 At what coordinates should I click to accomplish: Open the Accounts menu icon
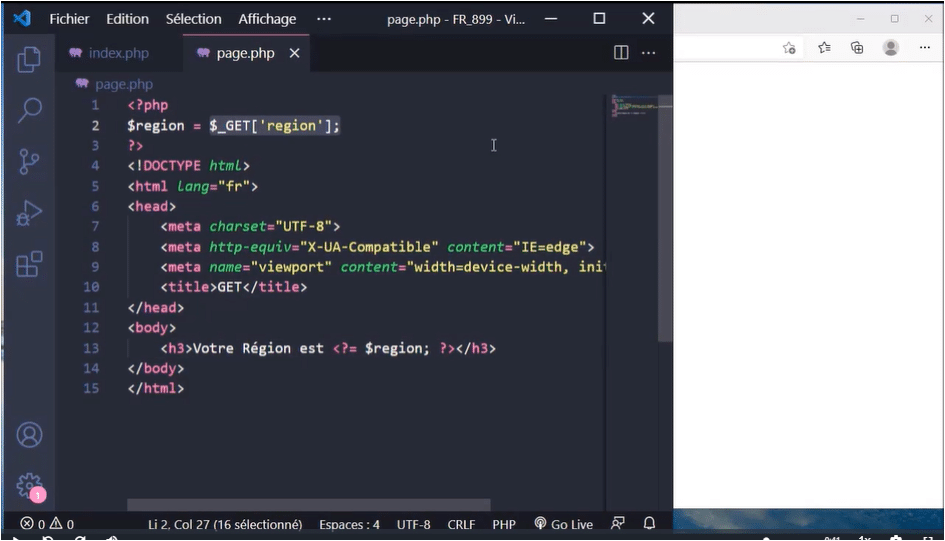tap(29, 434)
